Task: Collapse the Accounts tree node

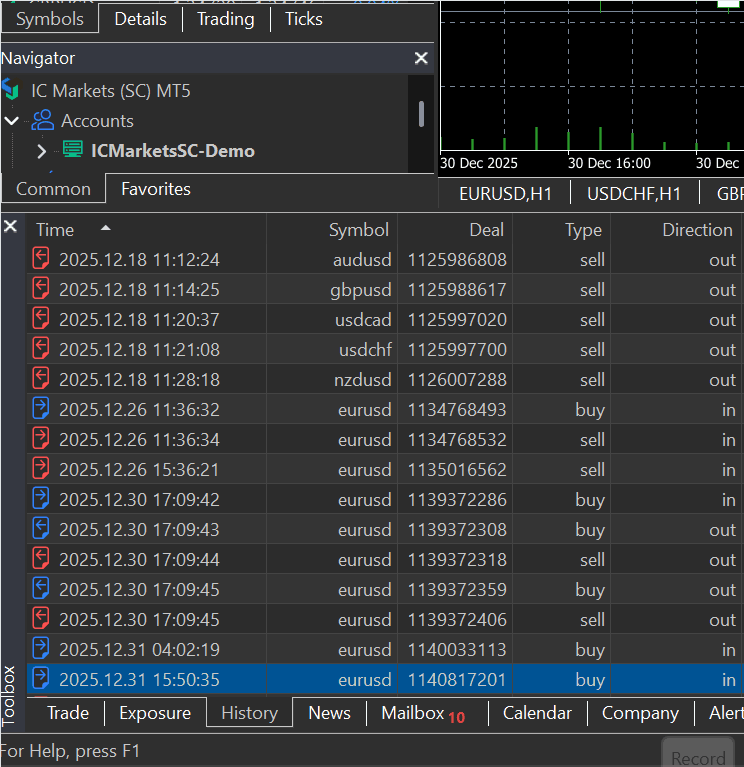Action: click(11, 120)
